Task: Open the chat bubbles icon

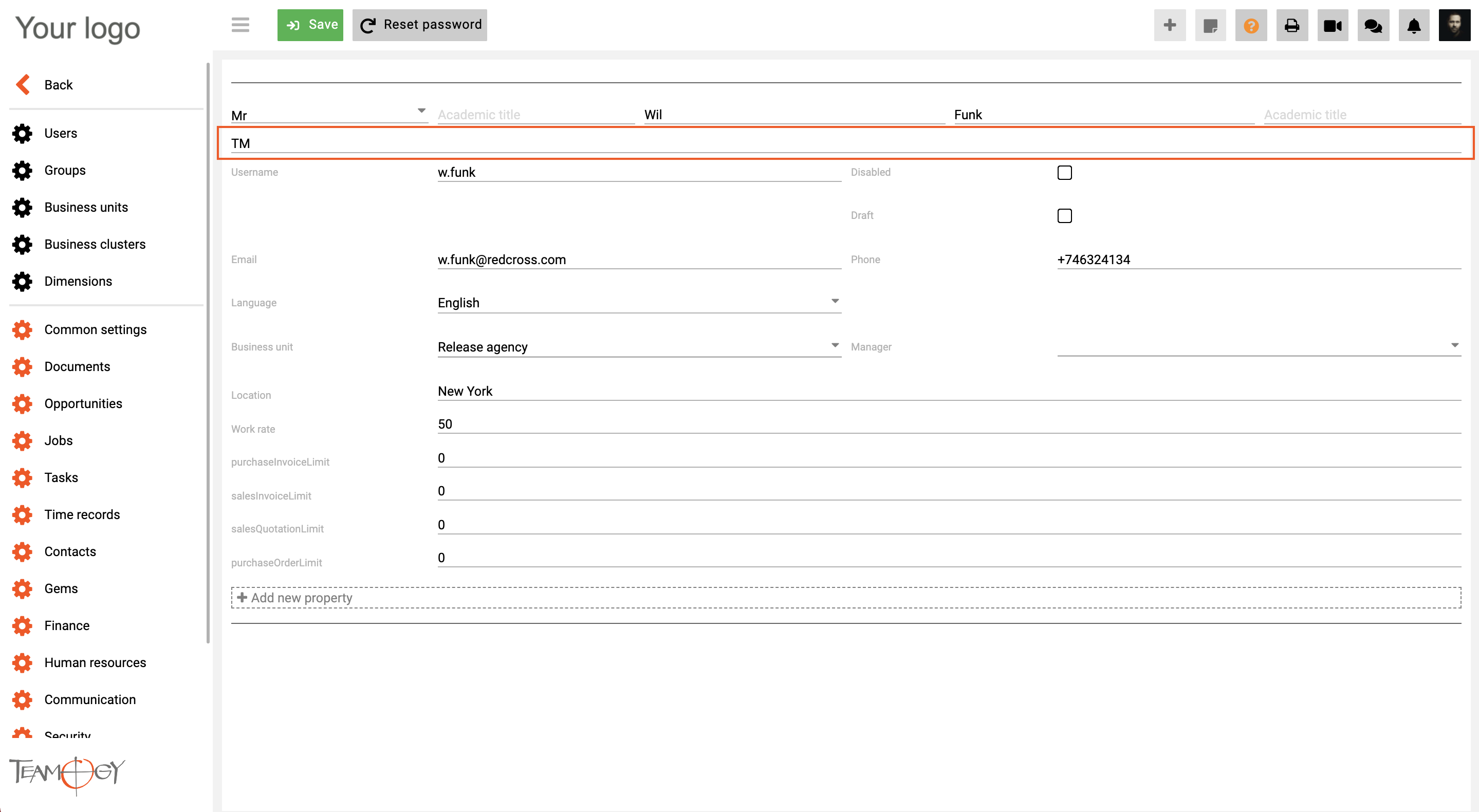Action: pyautogui.click(x=1373, y=25)
